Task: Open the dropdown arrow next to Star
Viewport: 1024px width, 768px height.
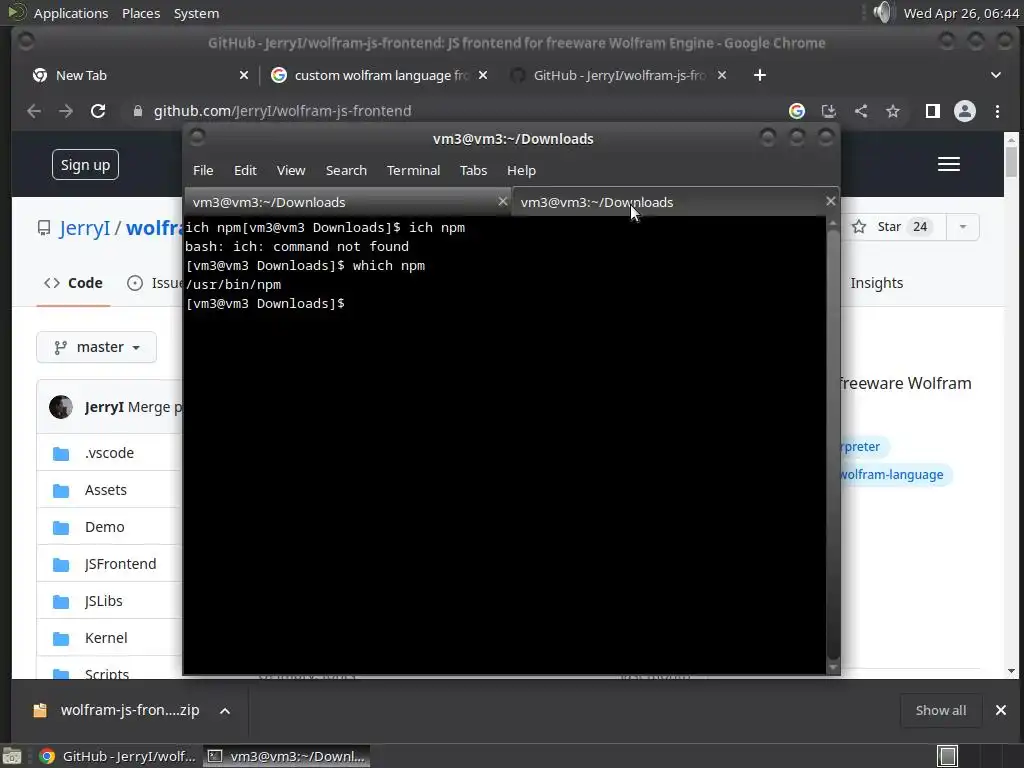Action: 963,227
